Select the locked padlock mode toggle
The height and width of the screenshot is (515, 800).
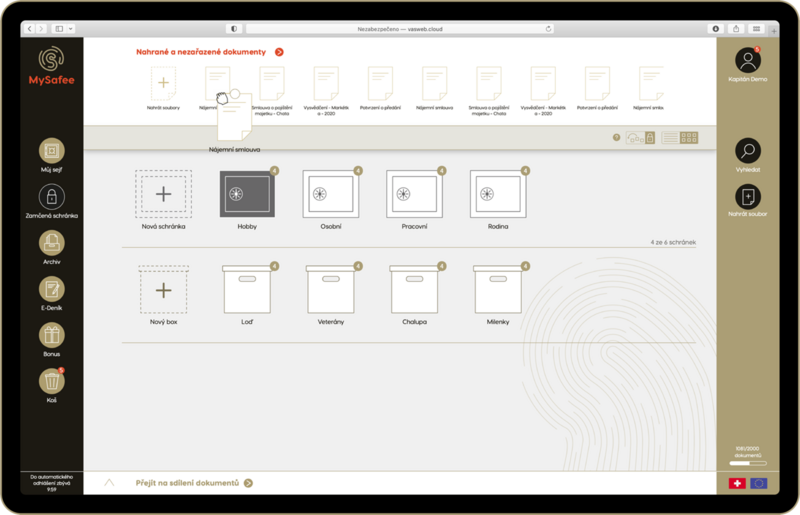650,138
